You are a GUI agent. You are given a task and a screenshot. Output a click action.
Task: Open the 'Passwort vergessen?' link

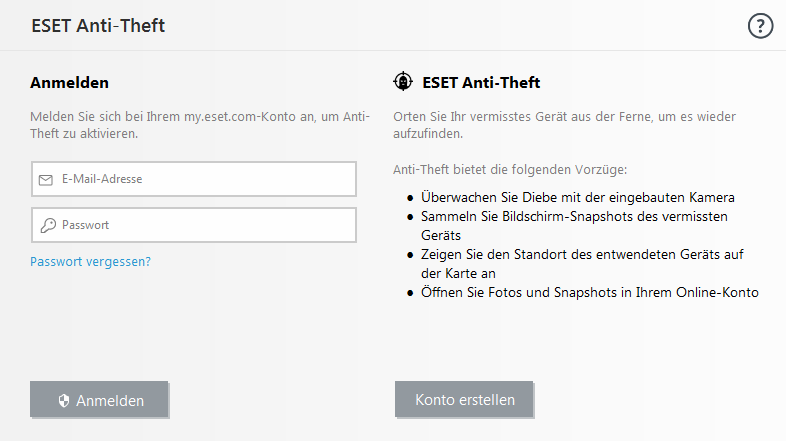tap(91, 262)
